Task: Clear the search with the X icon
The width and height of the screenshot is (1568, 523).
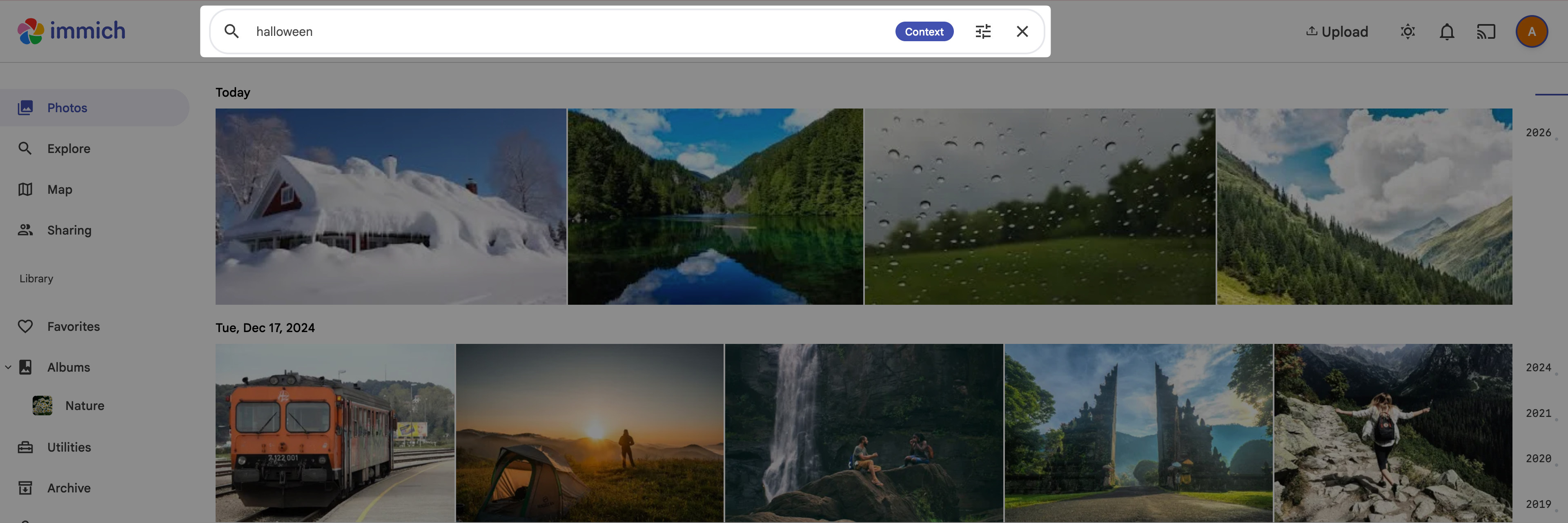Action: point(1022,31)
